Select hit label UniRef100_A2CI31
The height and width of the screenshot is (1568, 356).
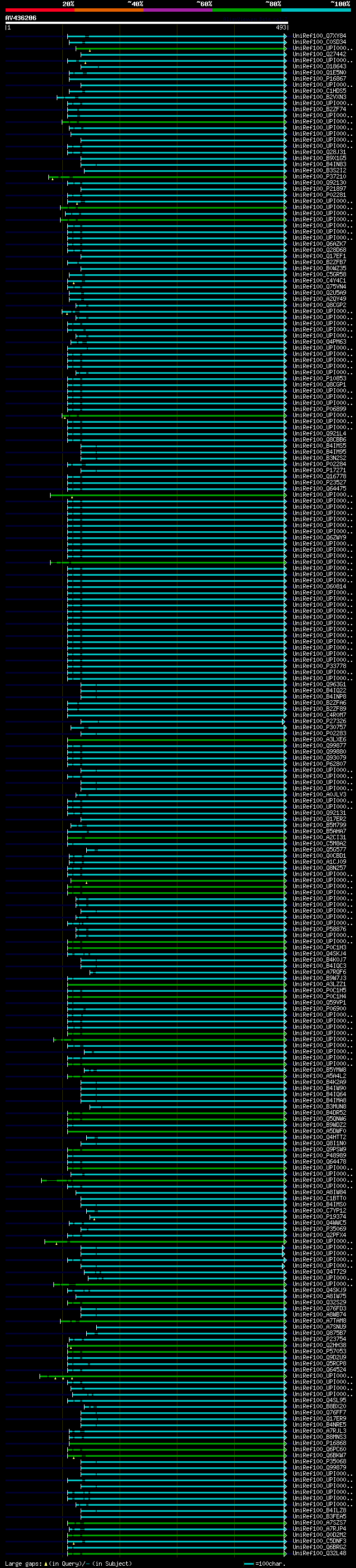point(319,838)
